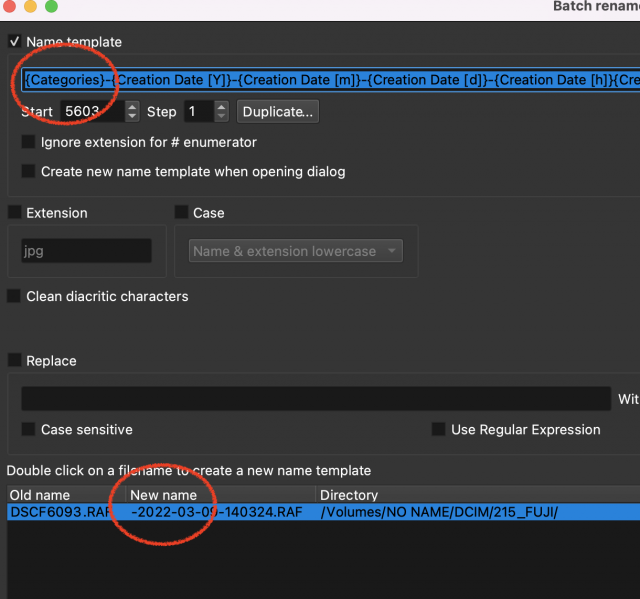Close the window with red button

(x=9, y=6)
